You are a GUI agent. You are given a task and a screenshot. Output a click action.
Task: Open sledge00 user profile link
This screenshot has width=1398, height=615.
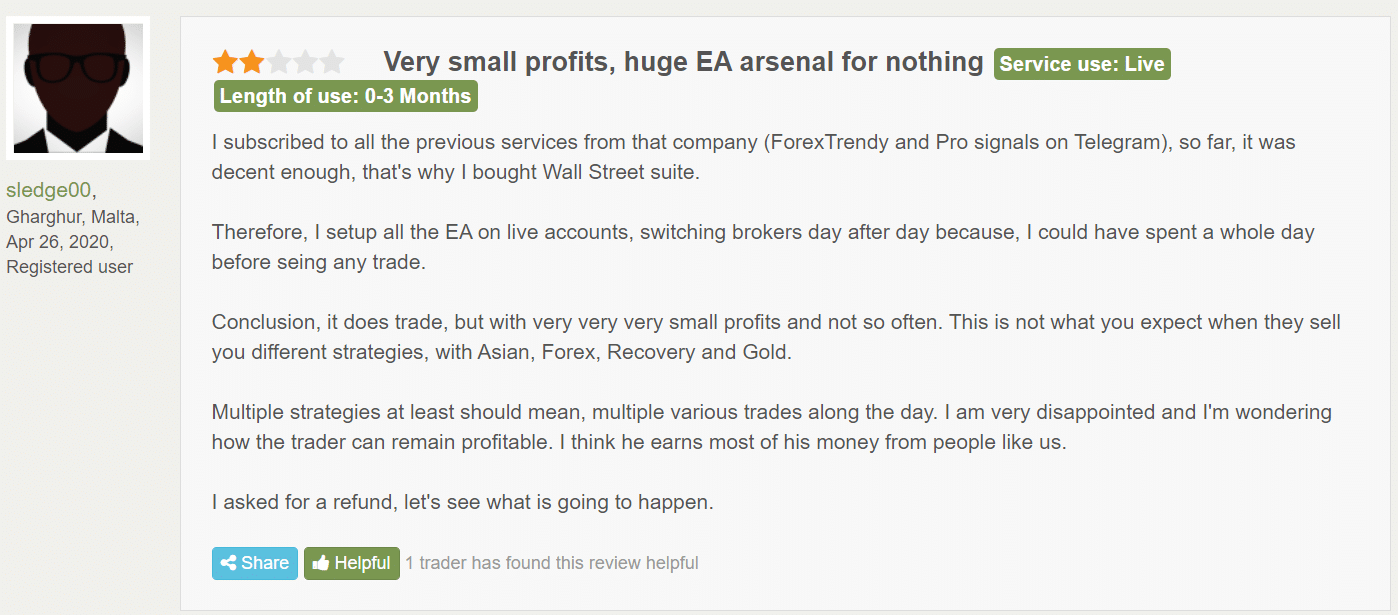49,191
